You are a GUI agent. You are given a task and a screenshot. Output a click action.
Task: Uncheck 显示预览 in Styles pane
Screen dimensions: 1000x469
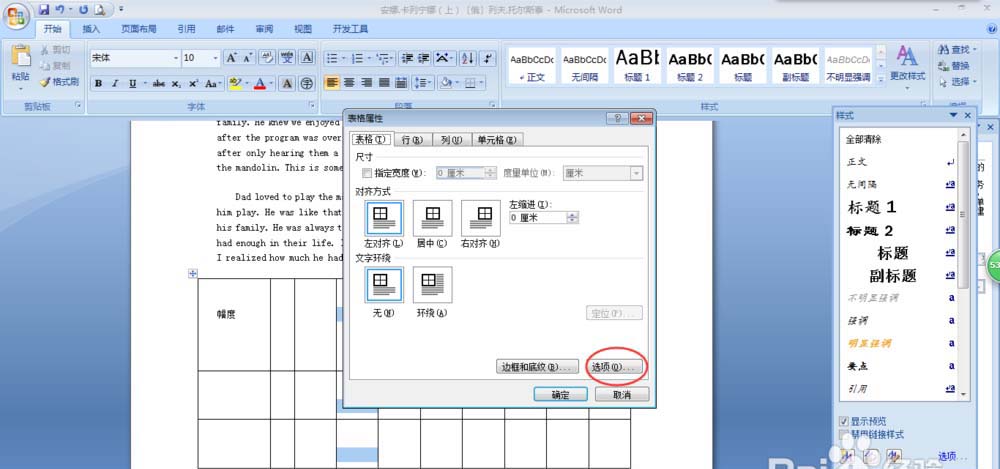point(844,422)
